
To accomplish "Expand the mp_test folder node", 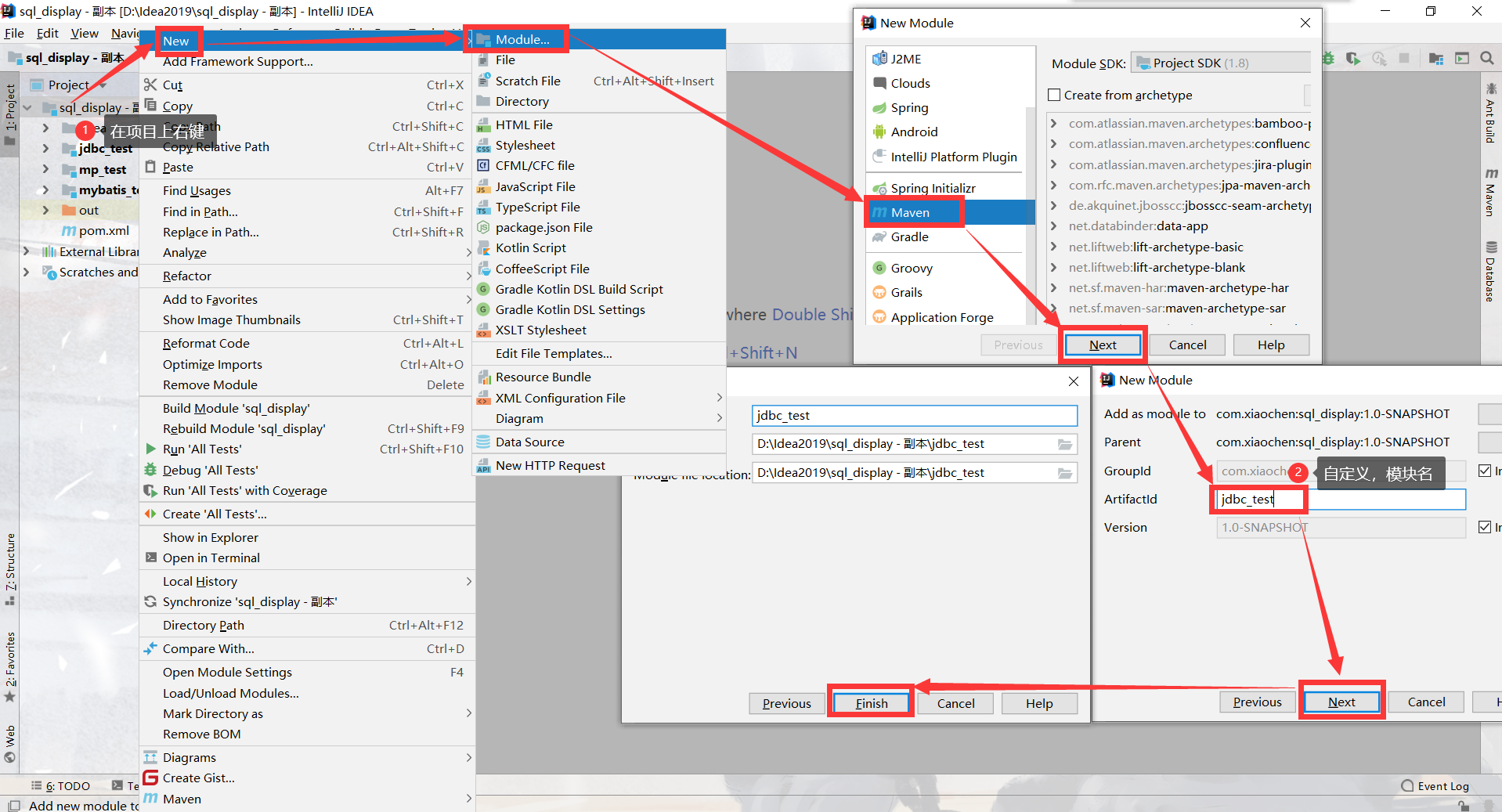I will (x=45, y=169).
